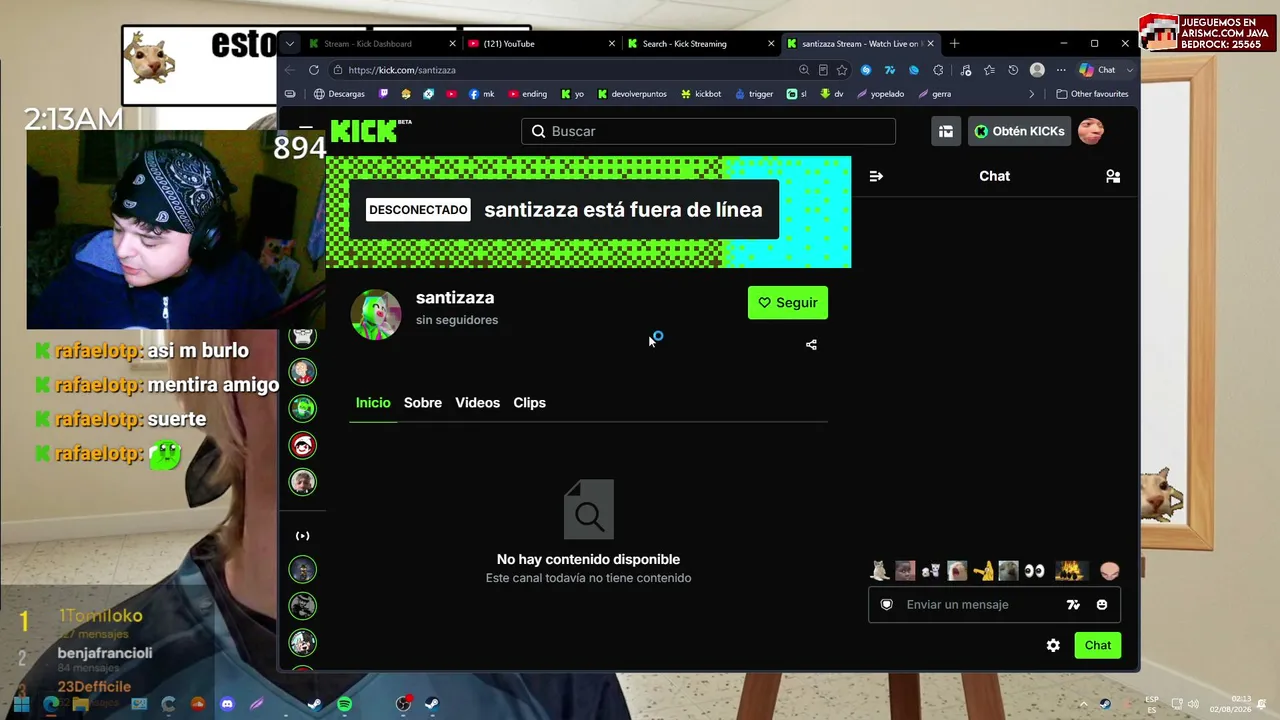Image resolution: width=1280 pixels, height=720 pixels.
Task: Open the gerra bookmark
Action: click(x=935, y=94)
